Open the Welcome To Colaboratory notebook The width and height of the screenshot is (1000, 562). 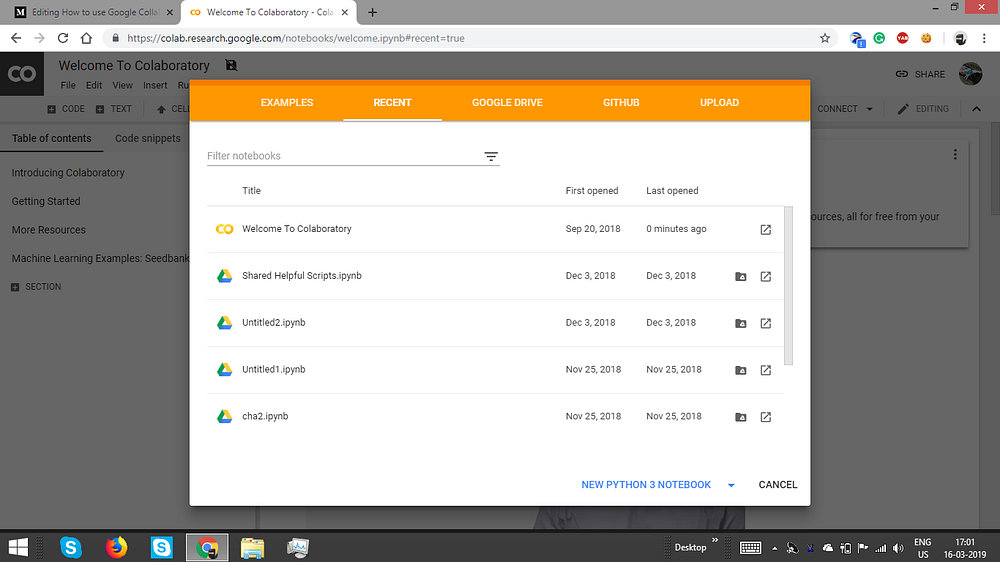click(x=297, y=229)
